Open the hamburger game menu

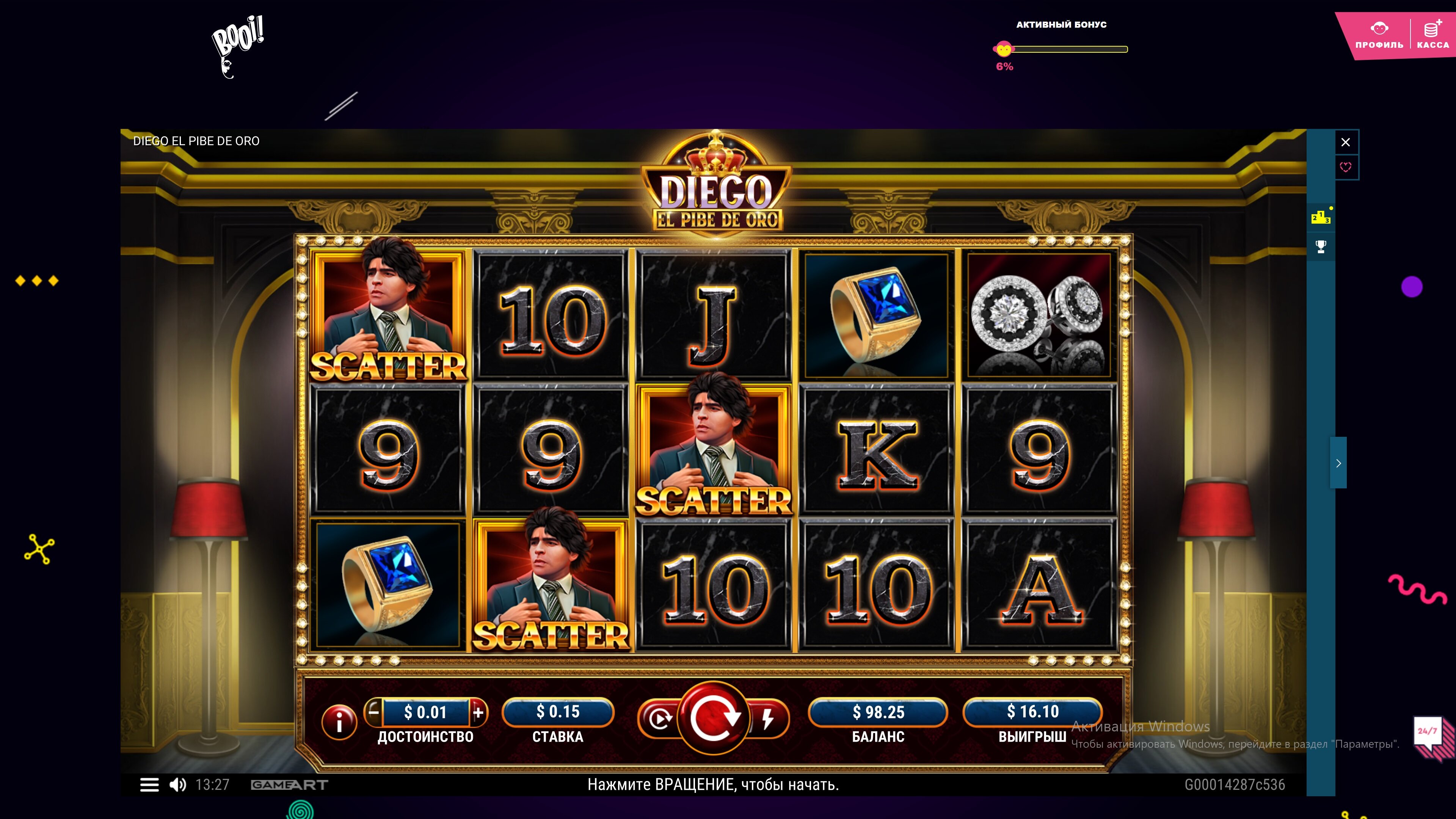coord(149,784)
